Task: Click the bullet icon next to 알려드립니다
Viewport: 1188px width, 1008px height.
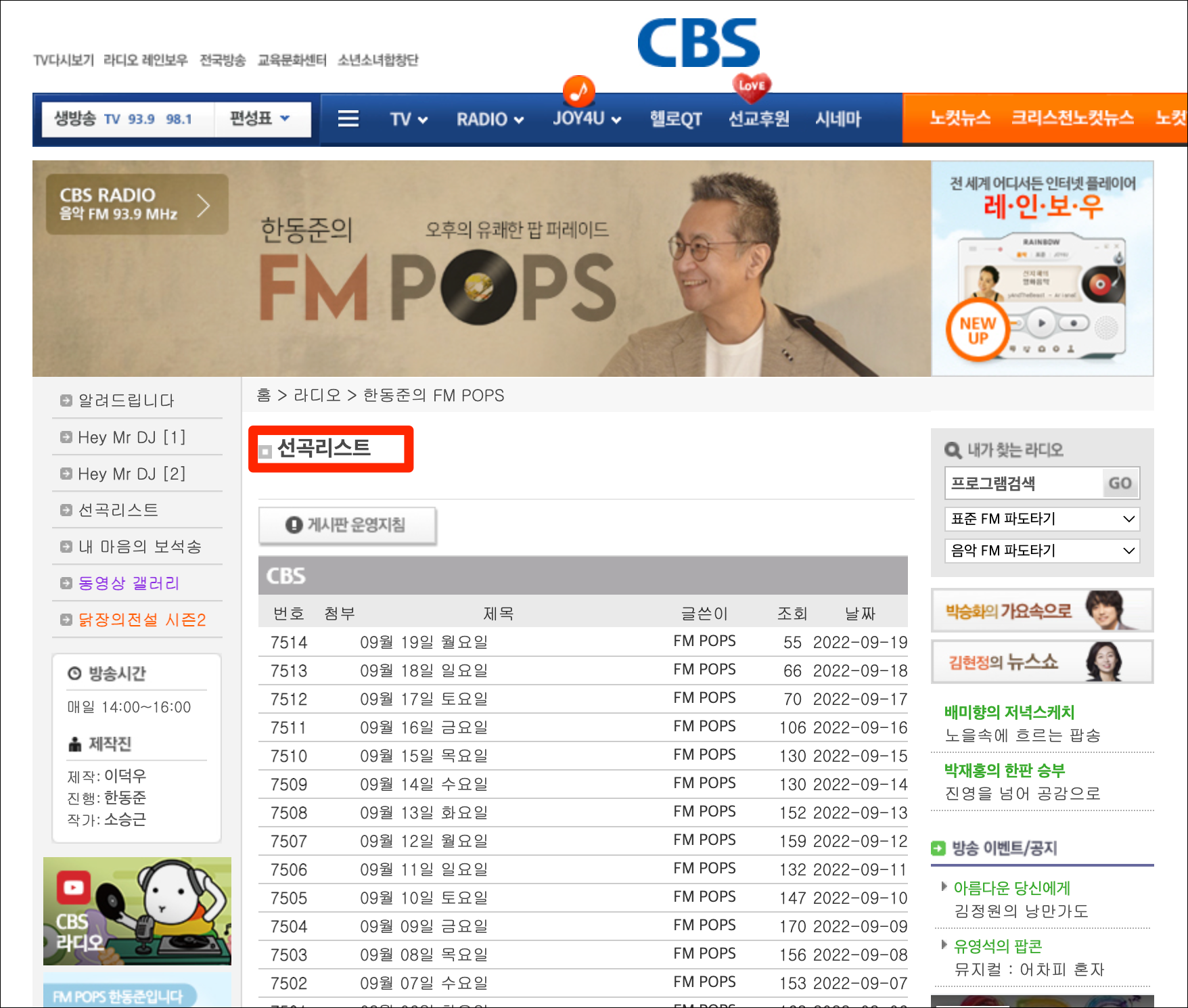Action: point(66,400)
